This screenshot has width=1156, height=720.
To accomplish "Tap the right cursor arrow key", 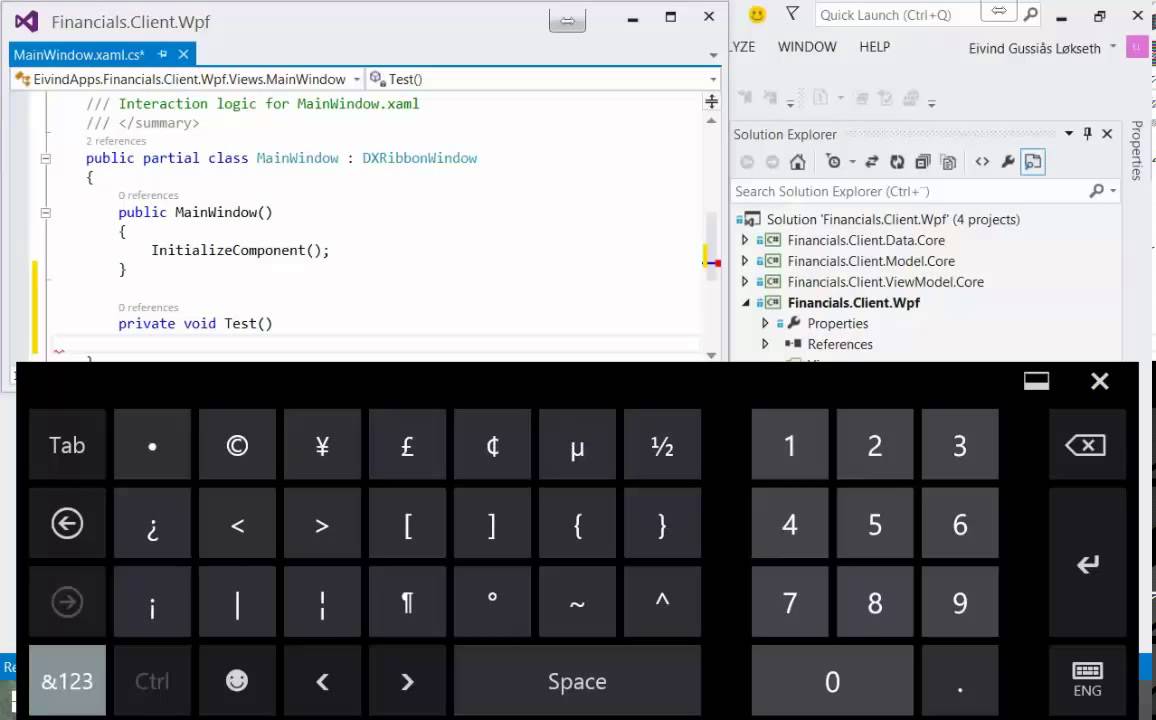I will pyautogui.click(x=407, y=681).
